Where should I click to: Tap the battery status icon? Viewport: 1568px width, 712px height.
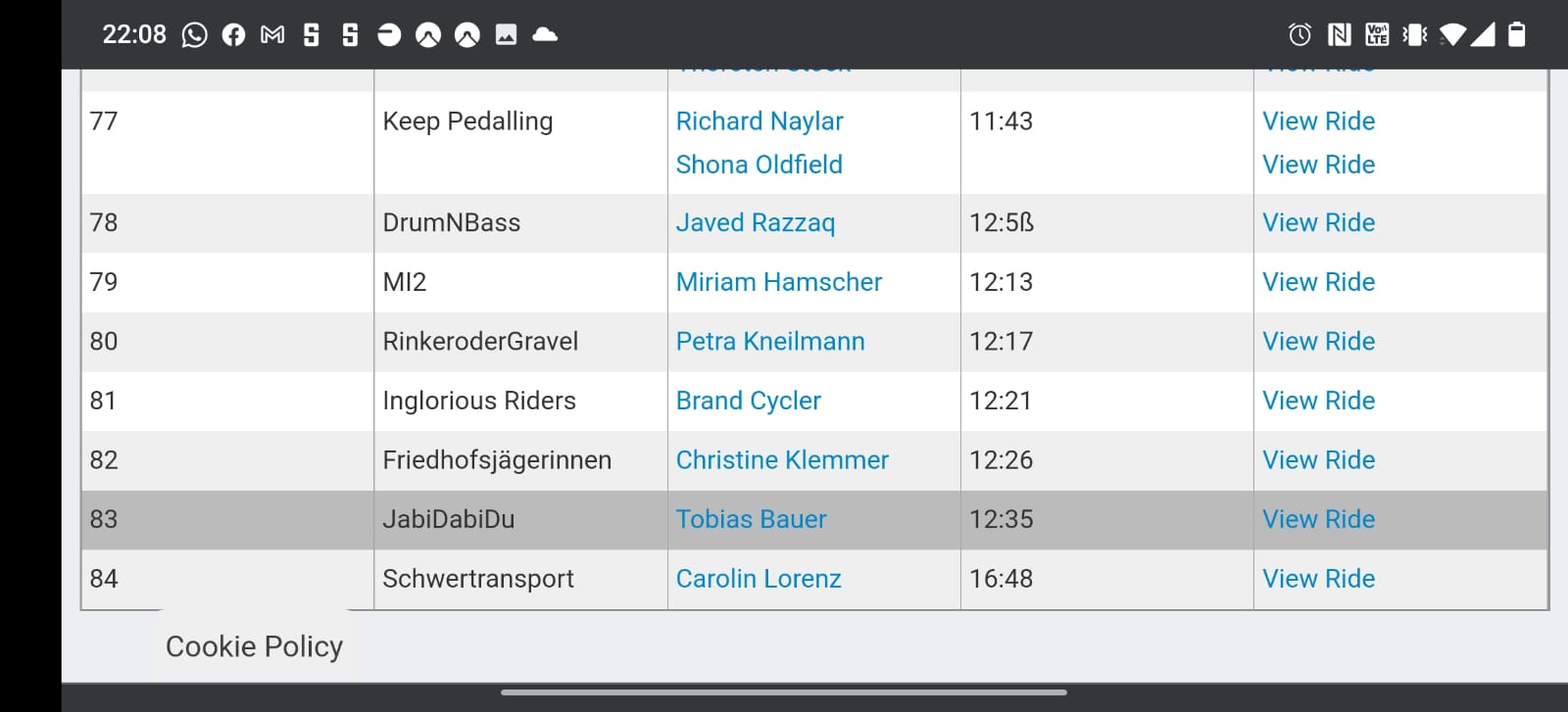1516,35
